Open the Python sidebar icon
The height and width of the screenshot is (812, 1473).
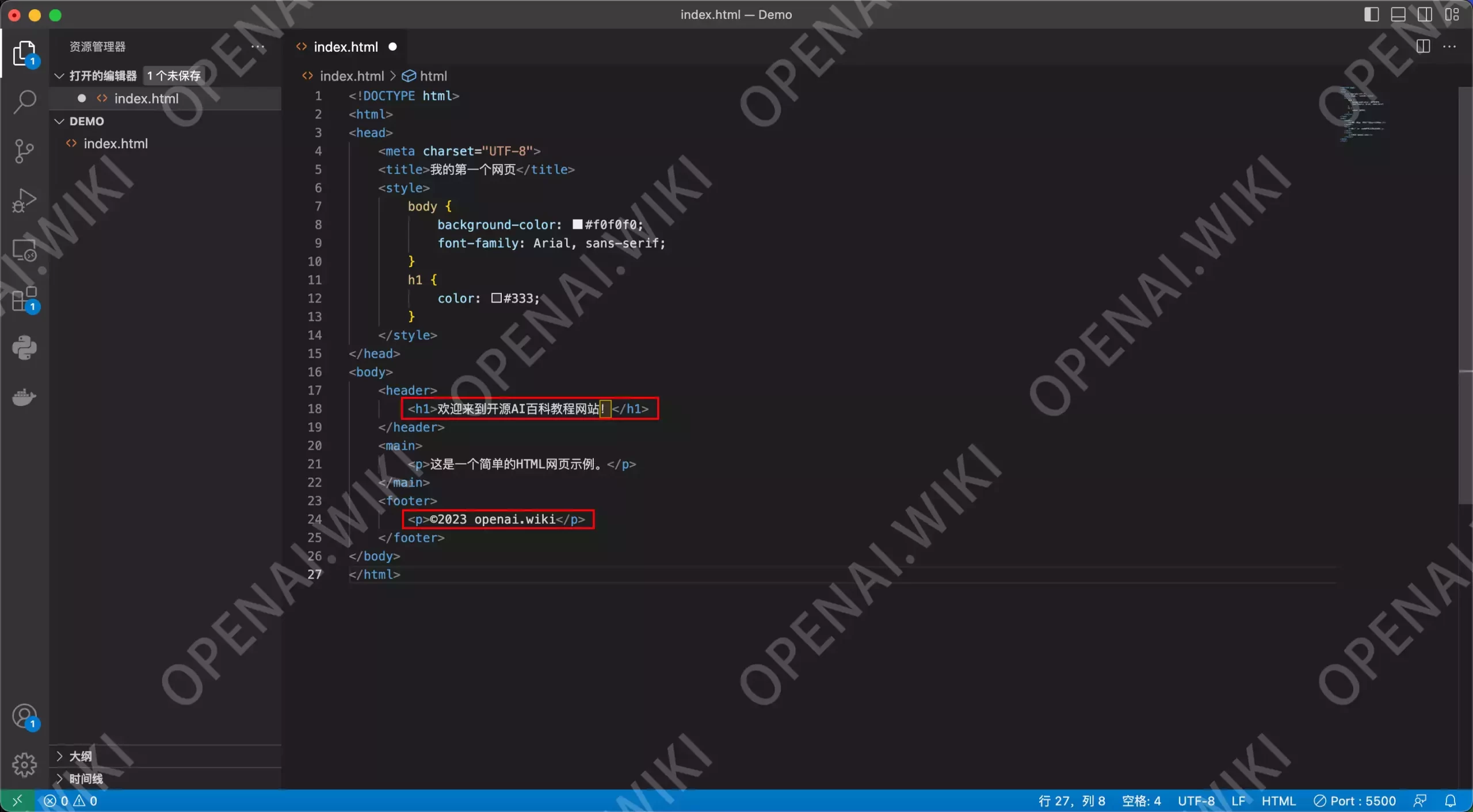(24, 348)
